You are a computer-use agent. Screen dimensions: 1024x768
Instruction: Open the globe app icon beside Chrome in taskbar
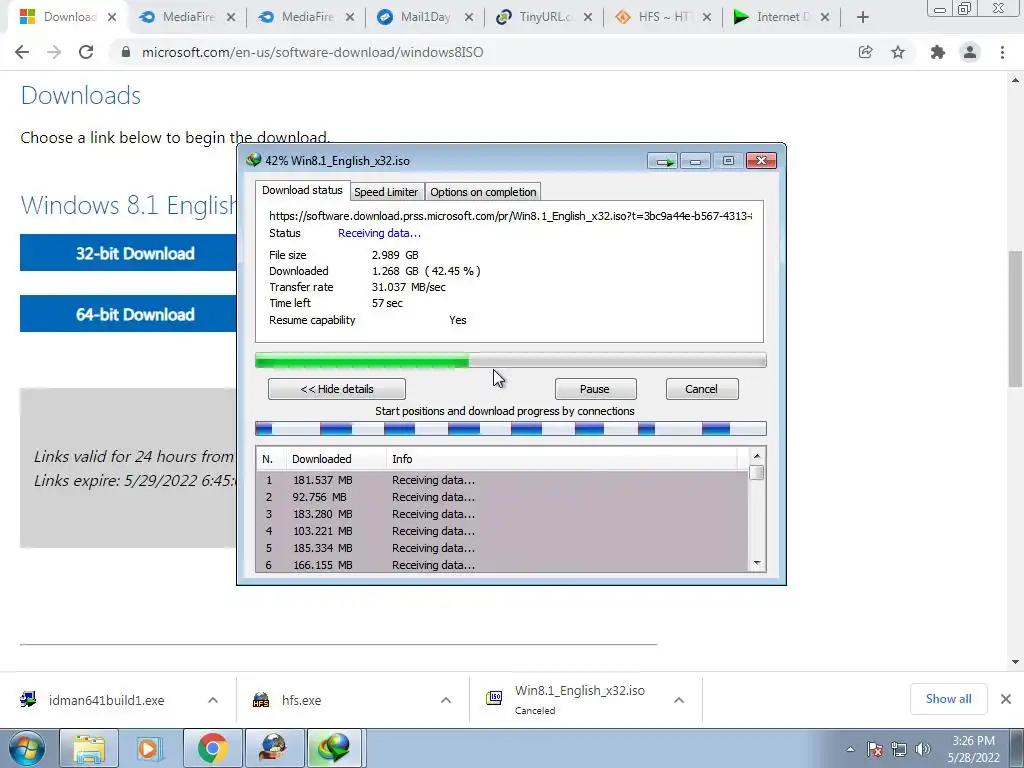[273, 748]
